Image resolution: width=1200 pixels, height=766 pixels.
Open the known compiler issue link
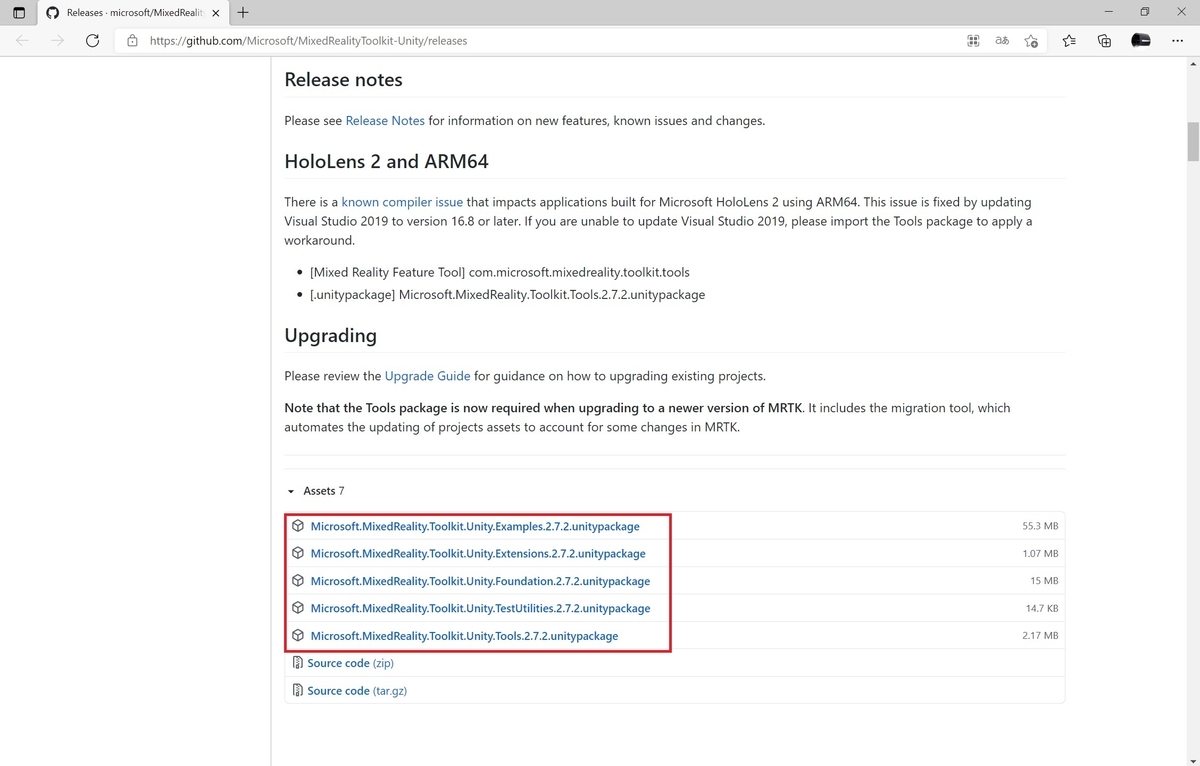tap(402, 201)
